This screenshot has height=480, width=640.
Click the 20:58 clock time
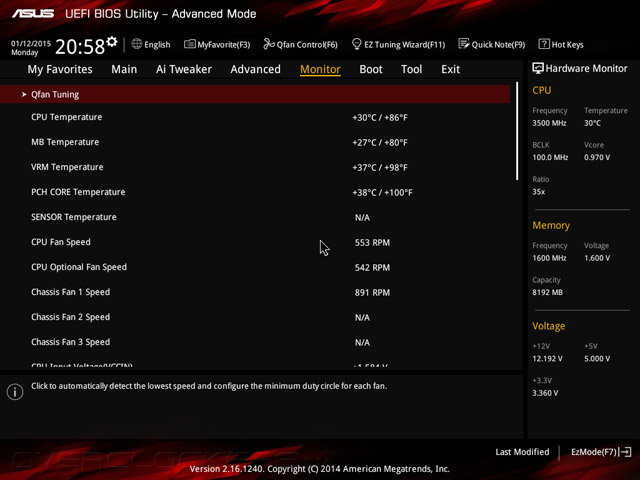click(80, 46)
